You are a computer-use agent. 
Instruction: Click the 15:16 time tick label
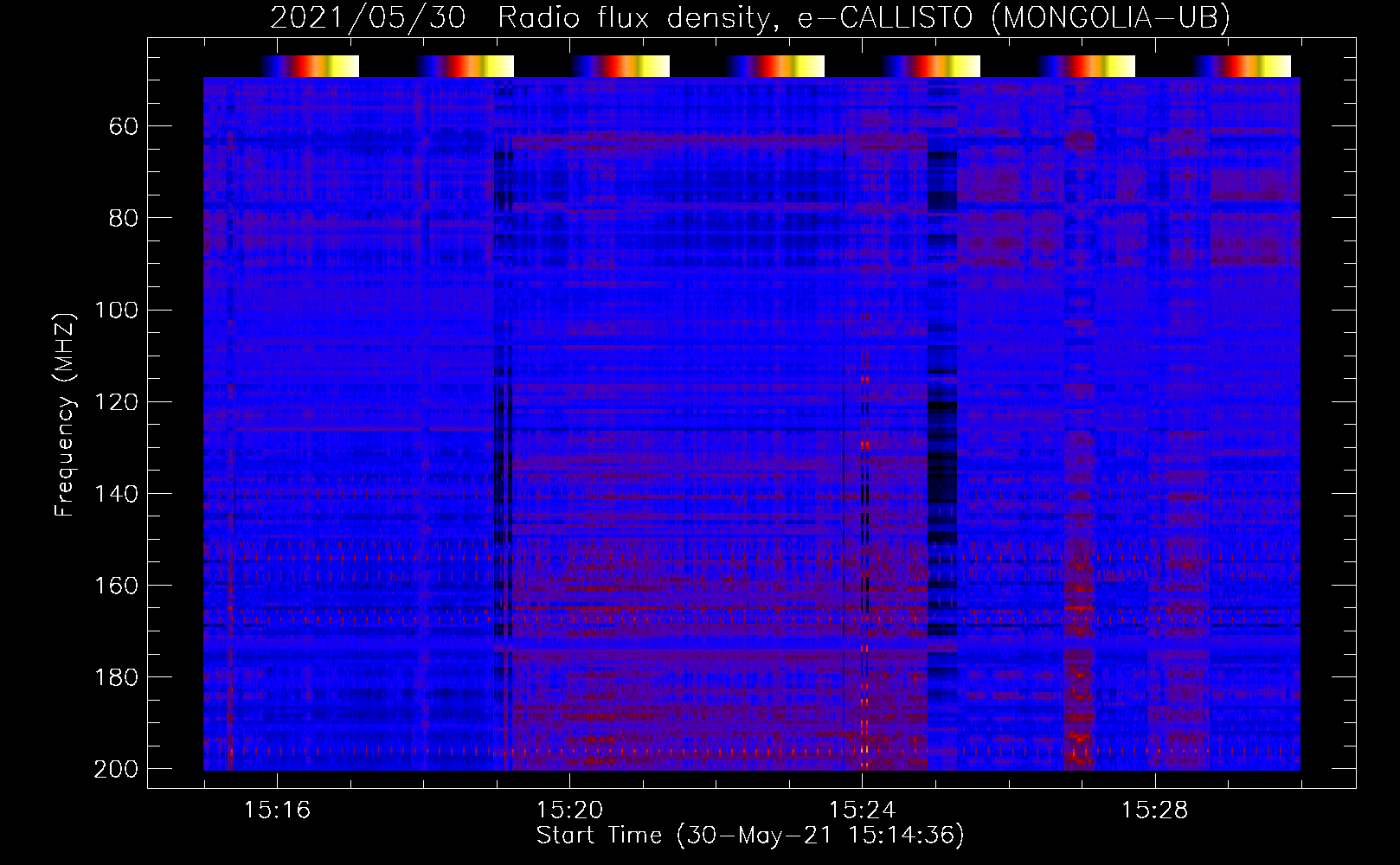tap(277, 811)
